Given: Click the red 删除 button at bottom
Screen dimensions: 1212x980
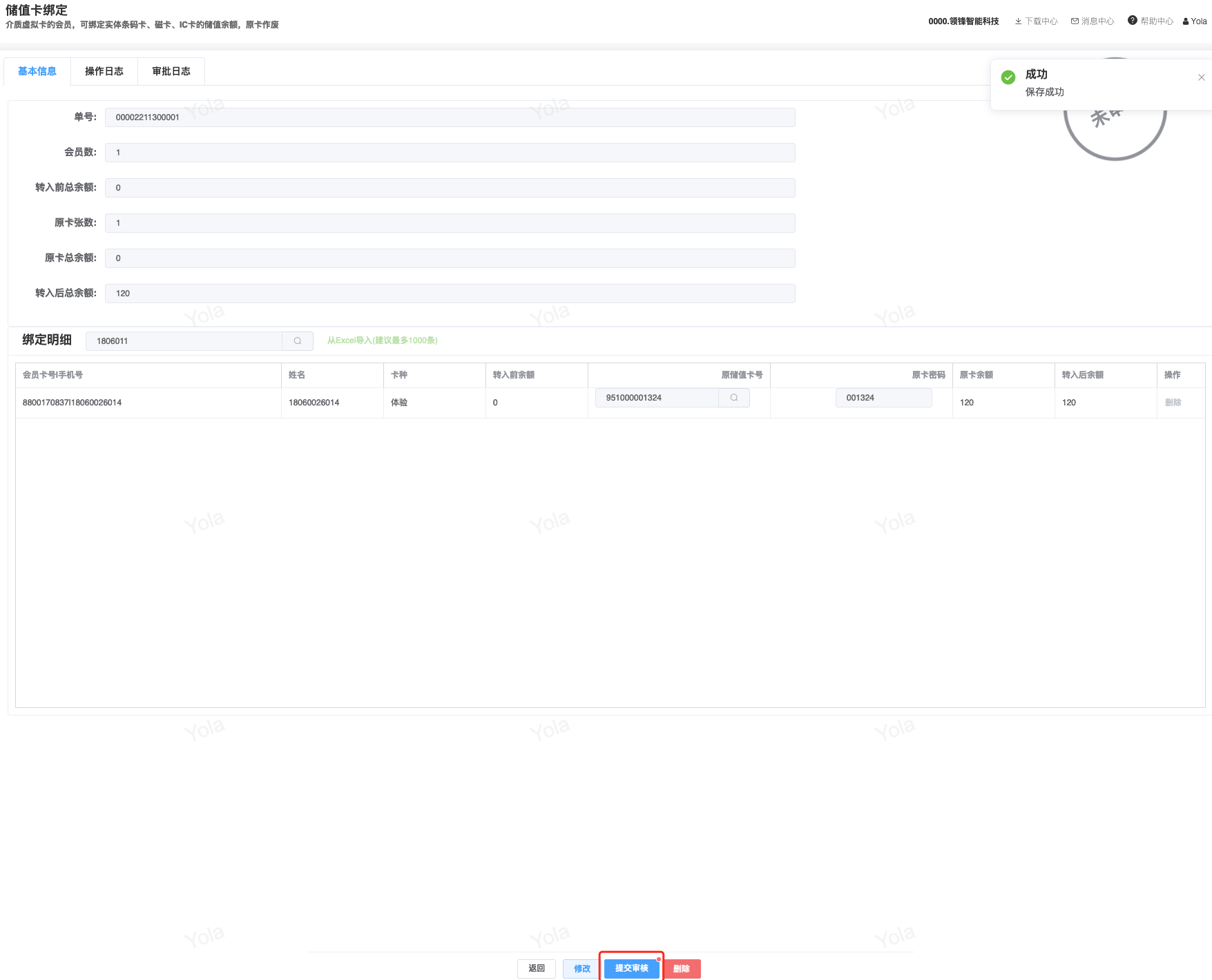Looking at the screenshot, I should pos(682,969).
